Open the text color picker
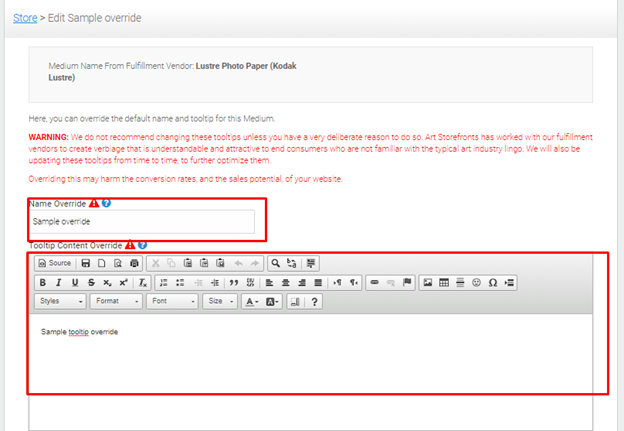The image size is (624, 431). click(252, 302)
